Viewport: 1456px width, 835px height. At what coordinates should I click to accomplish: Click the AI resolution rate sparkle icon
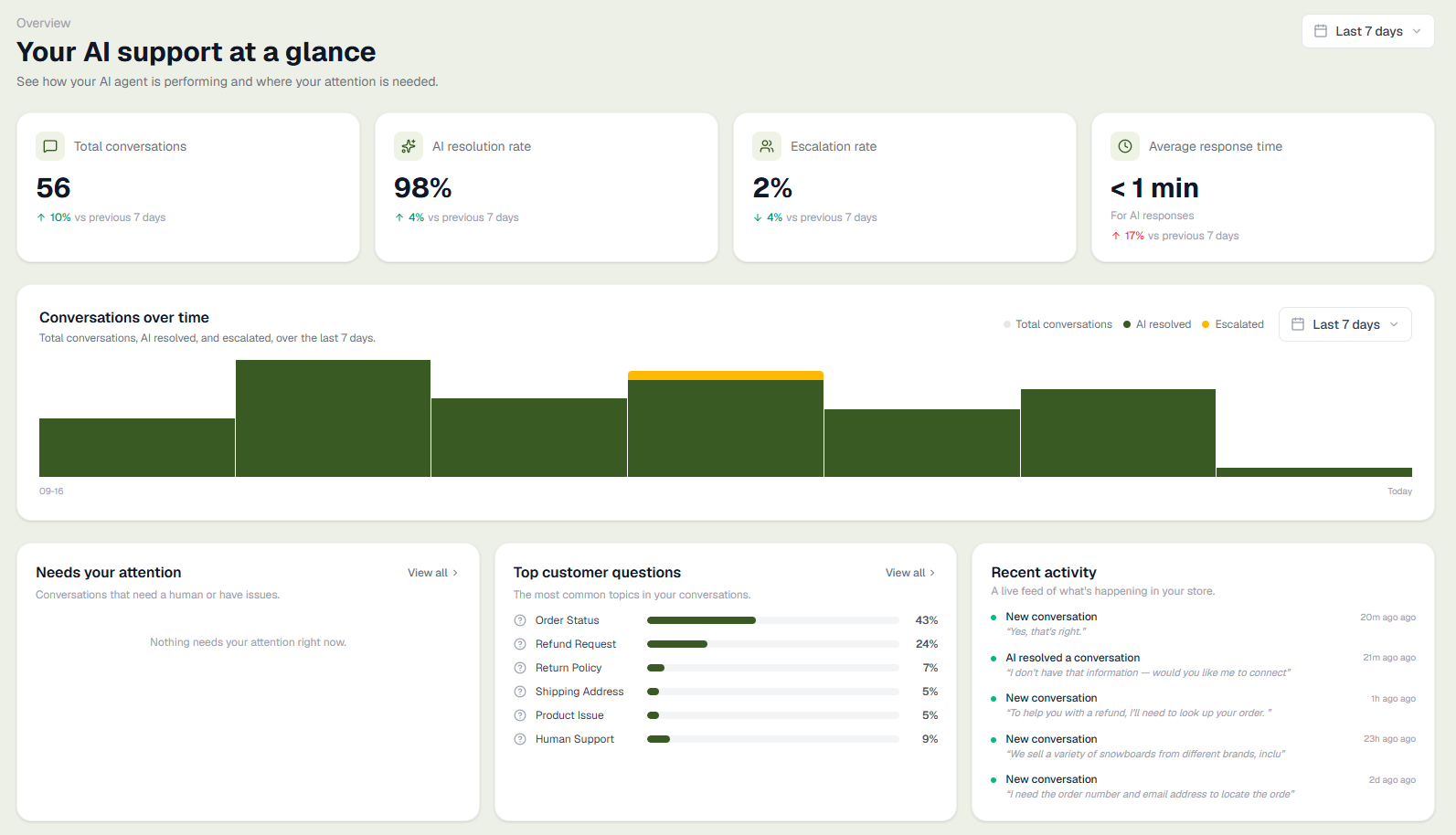409,146
